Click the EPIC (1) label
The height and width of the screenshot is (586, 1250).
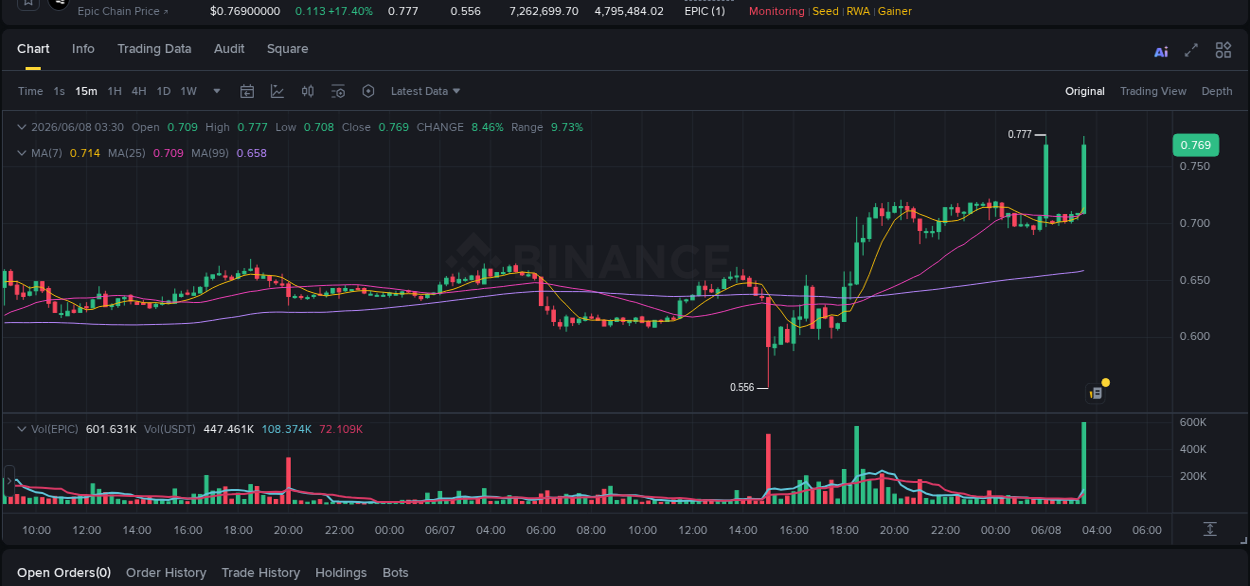pyautogui.click(x=704, y=11)
